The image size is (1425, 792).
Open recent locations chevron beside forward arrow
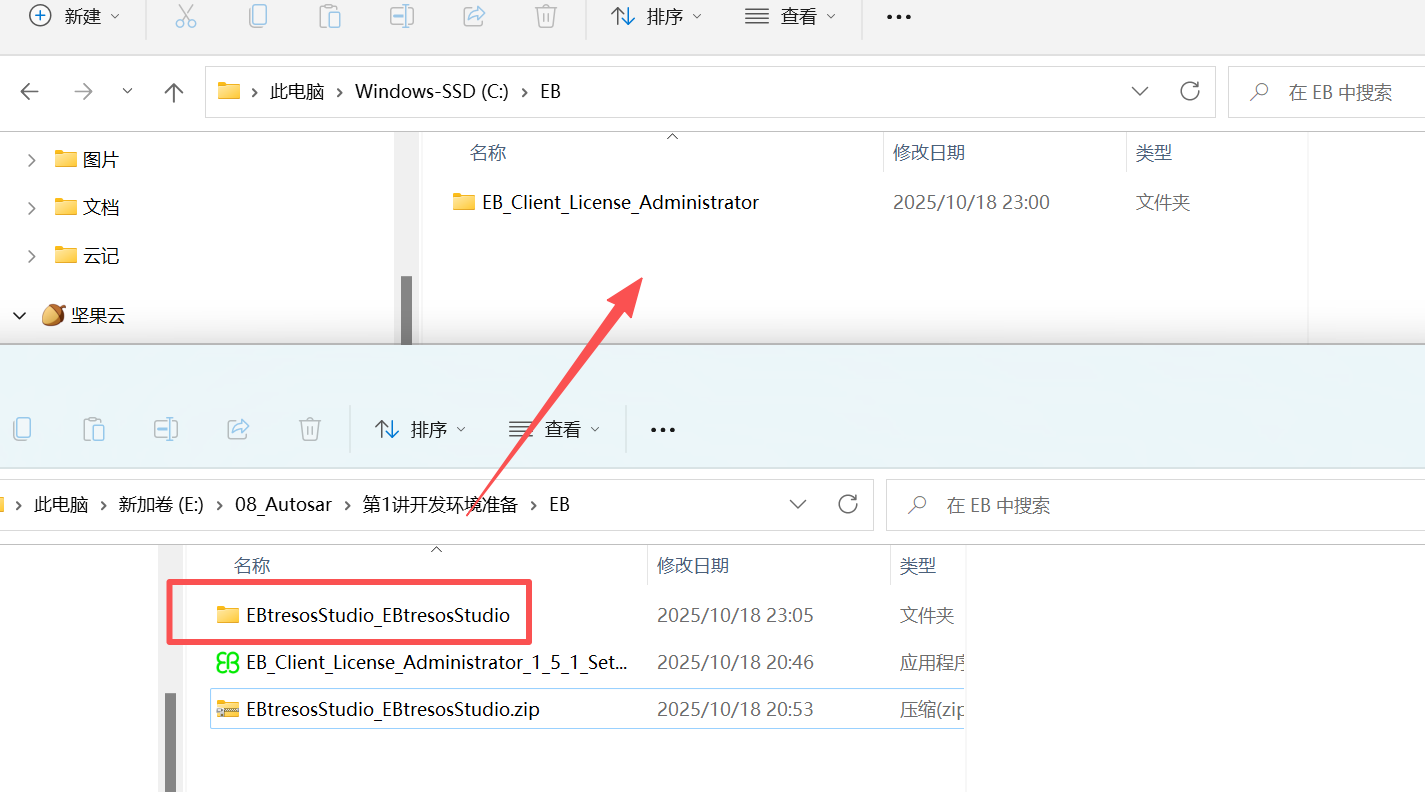(127, 92)
